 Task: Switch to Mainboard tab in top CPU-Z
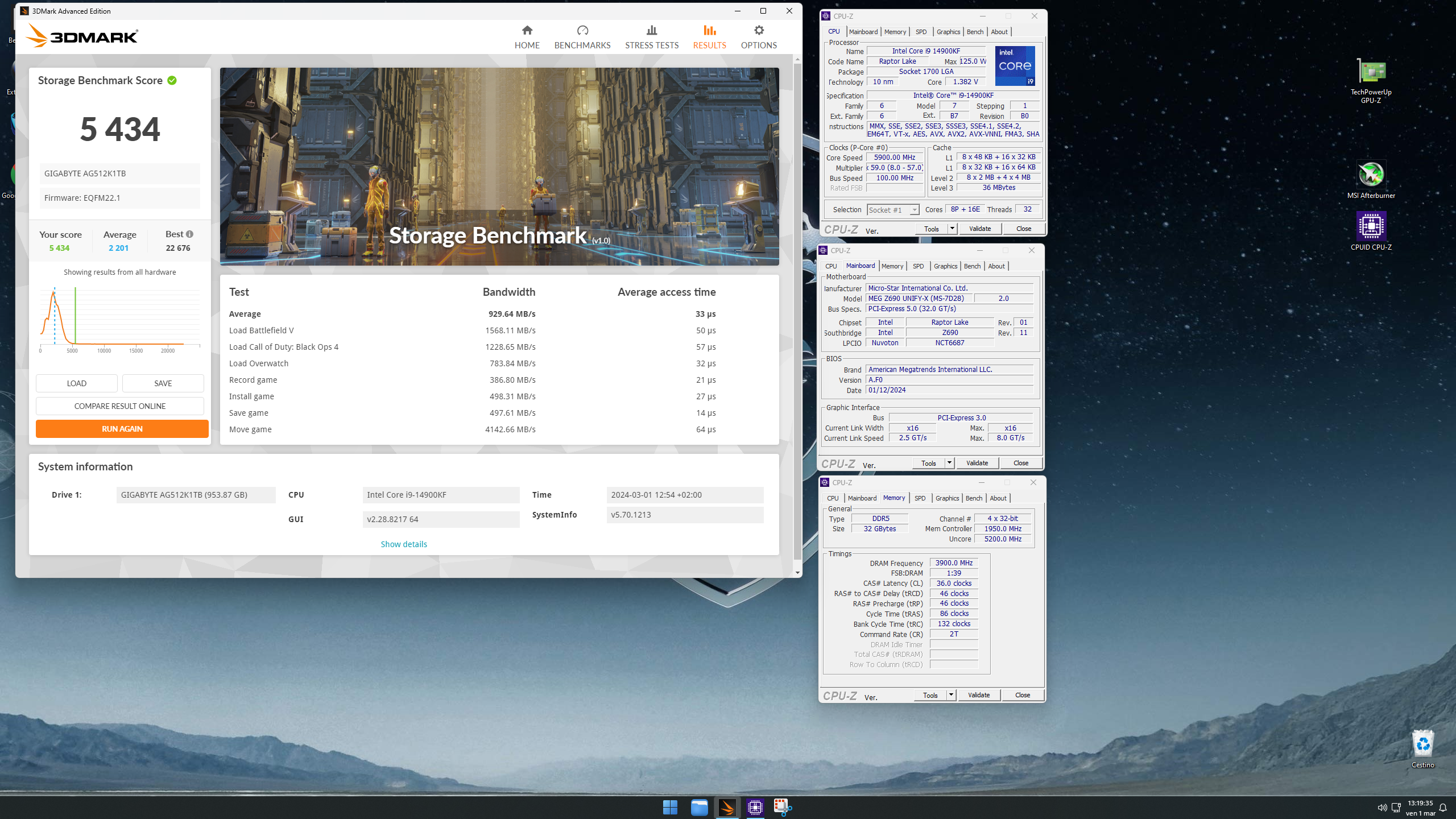click(863, 32)
